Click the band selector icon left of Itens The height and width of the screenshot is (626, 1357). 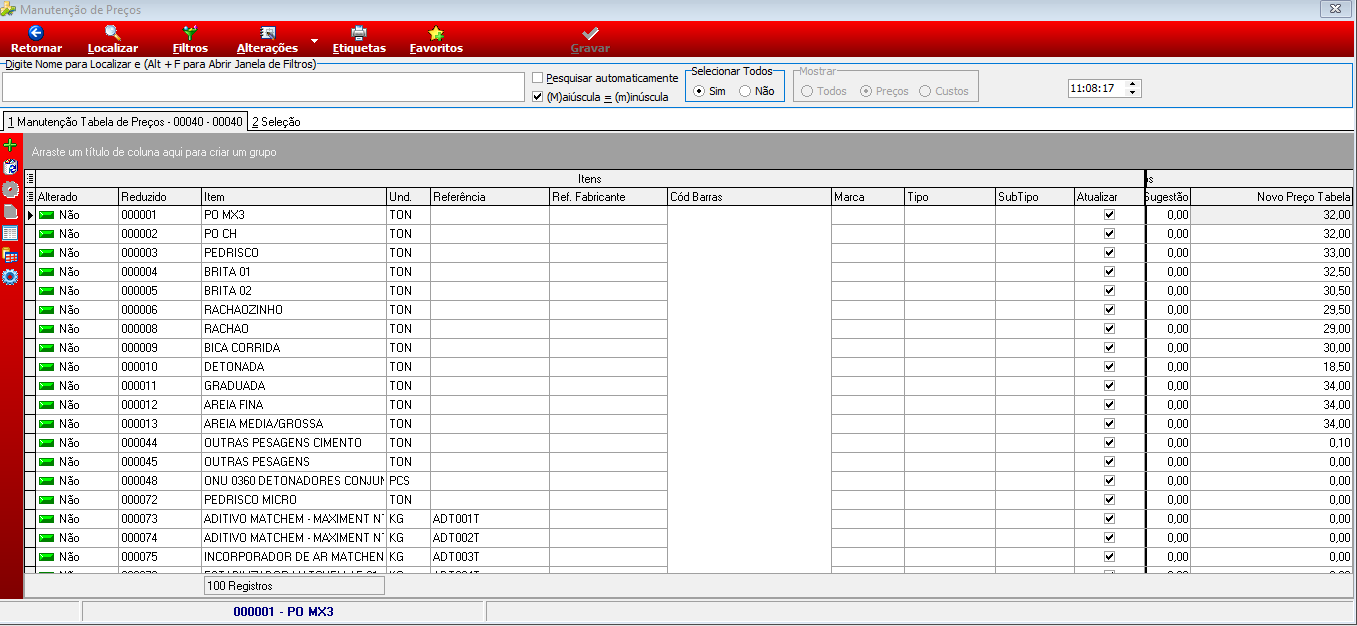point(30,178)
